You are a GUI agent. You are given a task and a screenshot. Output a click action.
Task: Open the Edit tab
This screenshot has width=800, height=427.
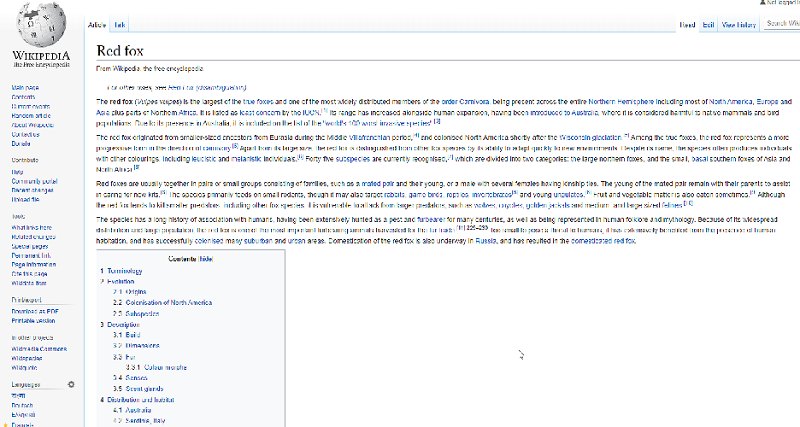coord(708,24)
